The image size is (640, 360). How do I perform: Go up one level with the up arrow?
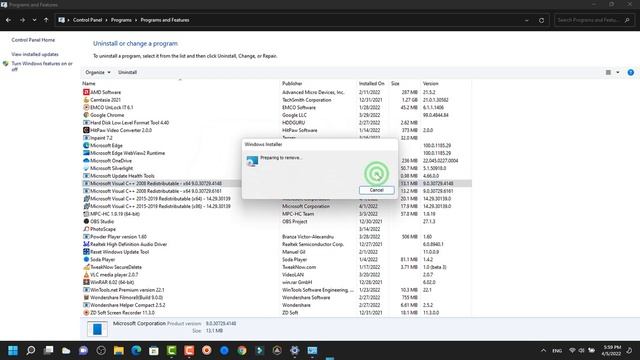[46, 20]
